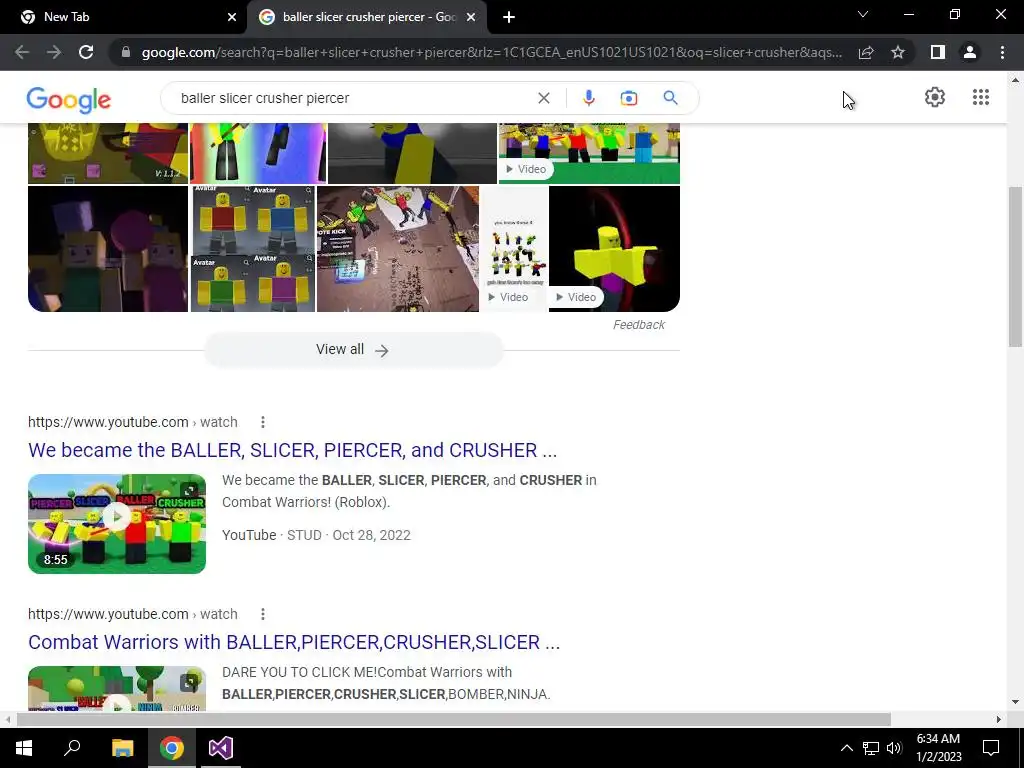Open the Windows notification center

click(x=991, y=748)
